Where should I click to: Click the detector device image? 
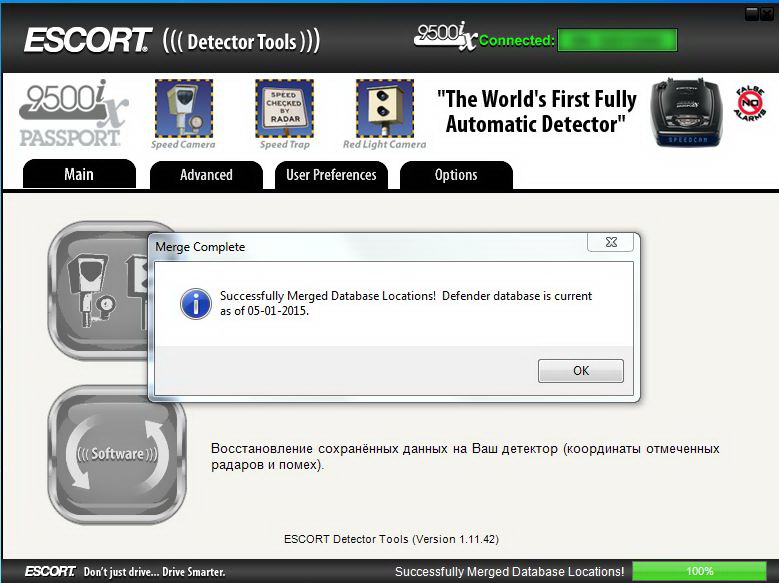click(687, 112)
